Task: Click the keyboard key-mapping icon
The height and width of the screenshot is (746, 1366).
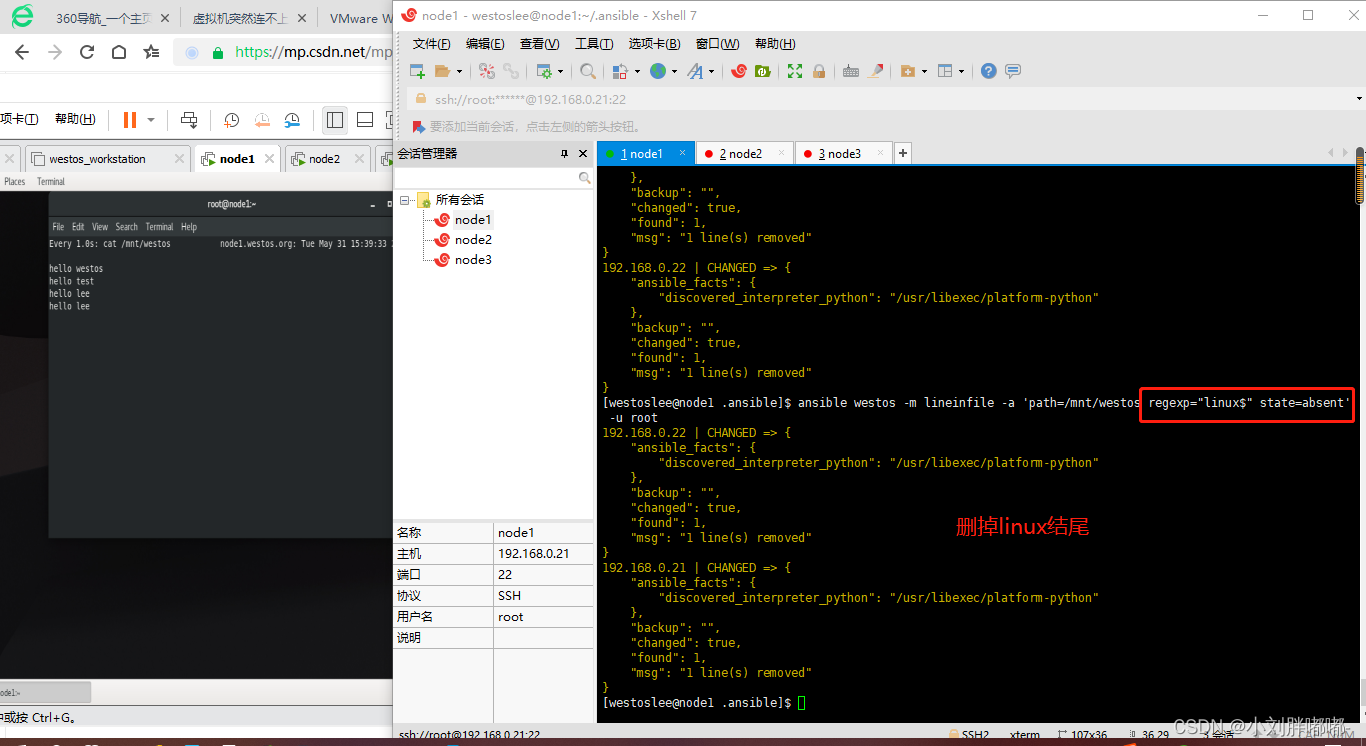Action: (851, 71)
